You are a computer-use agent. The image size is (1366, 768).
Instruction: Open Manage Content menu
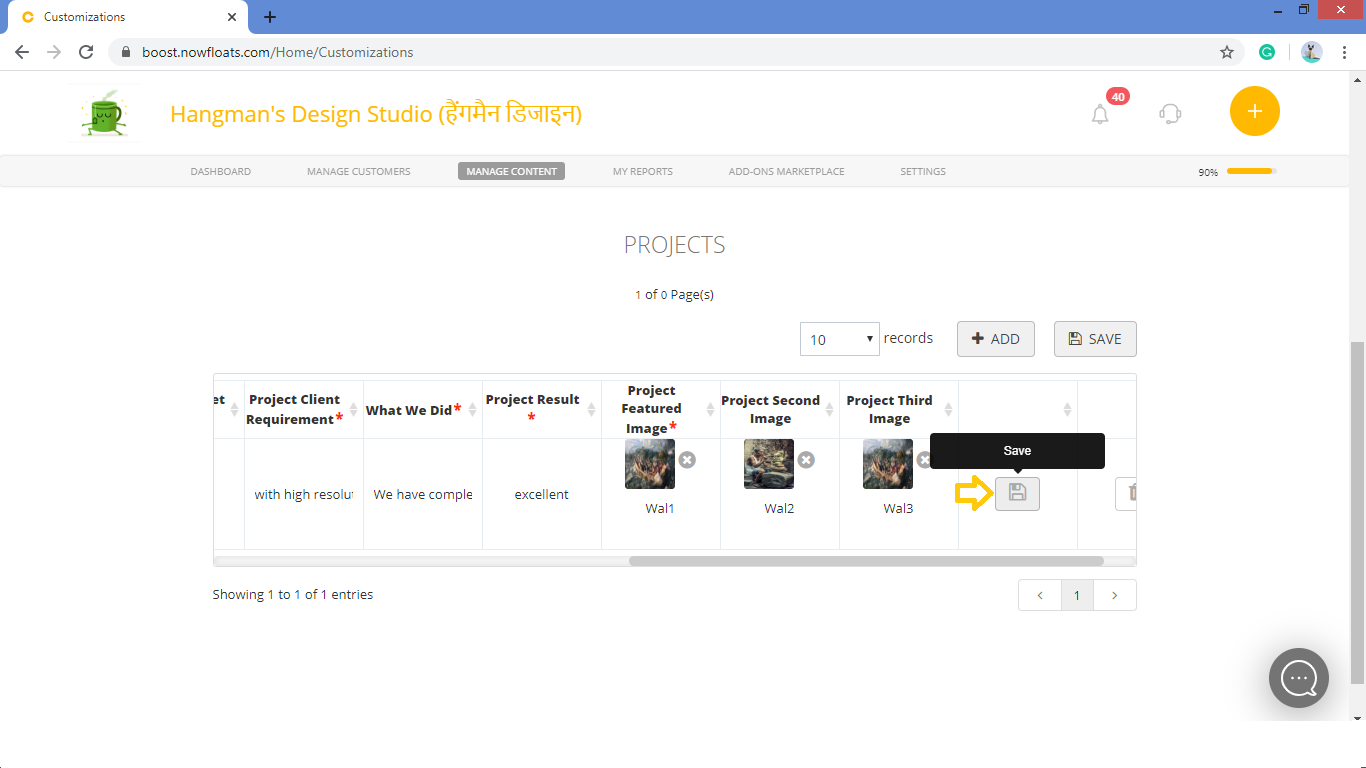coord(511,171)
